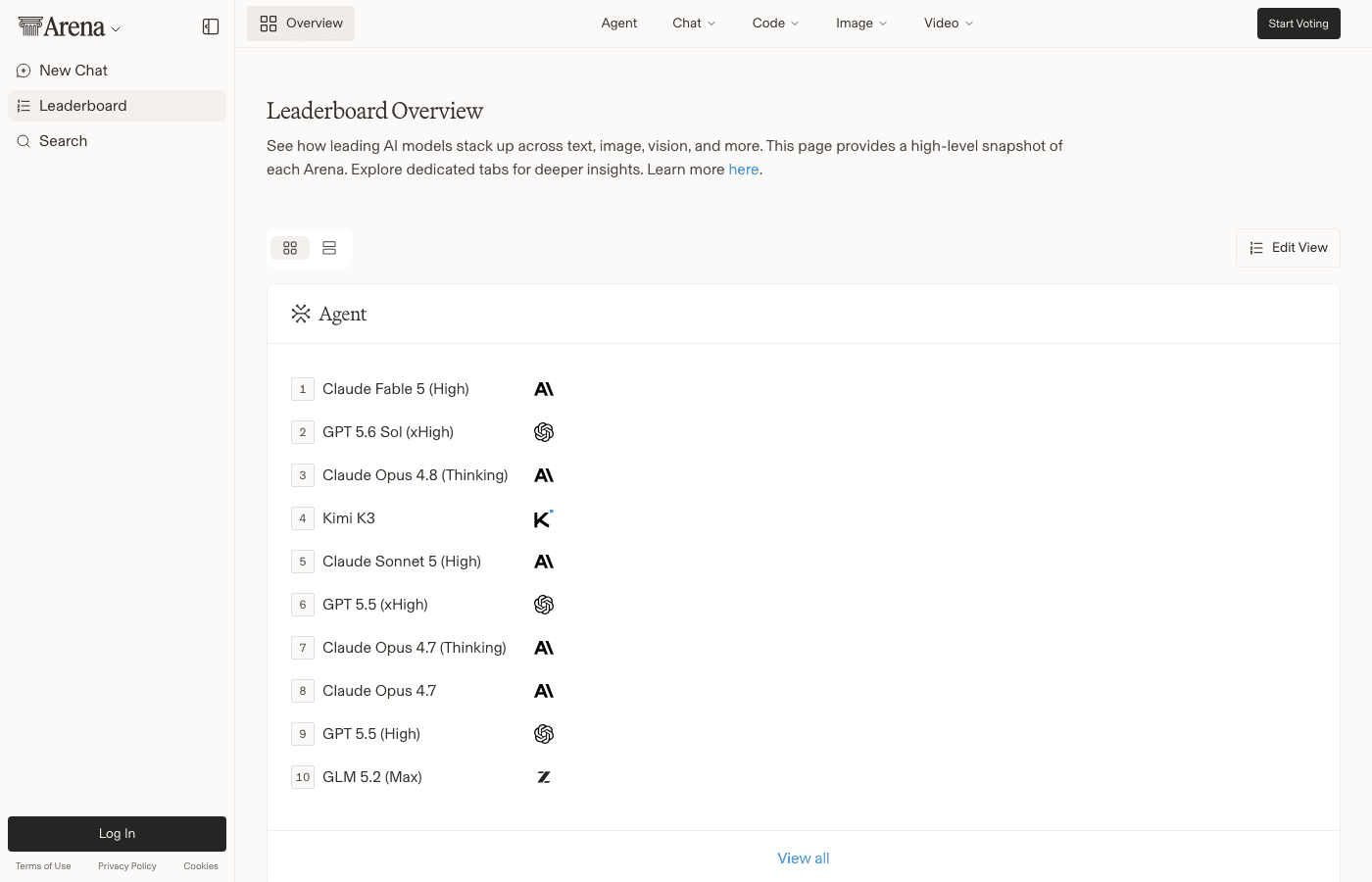
Task: Open Search in sidebar
Action: click(x=117, y=141)
